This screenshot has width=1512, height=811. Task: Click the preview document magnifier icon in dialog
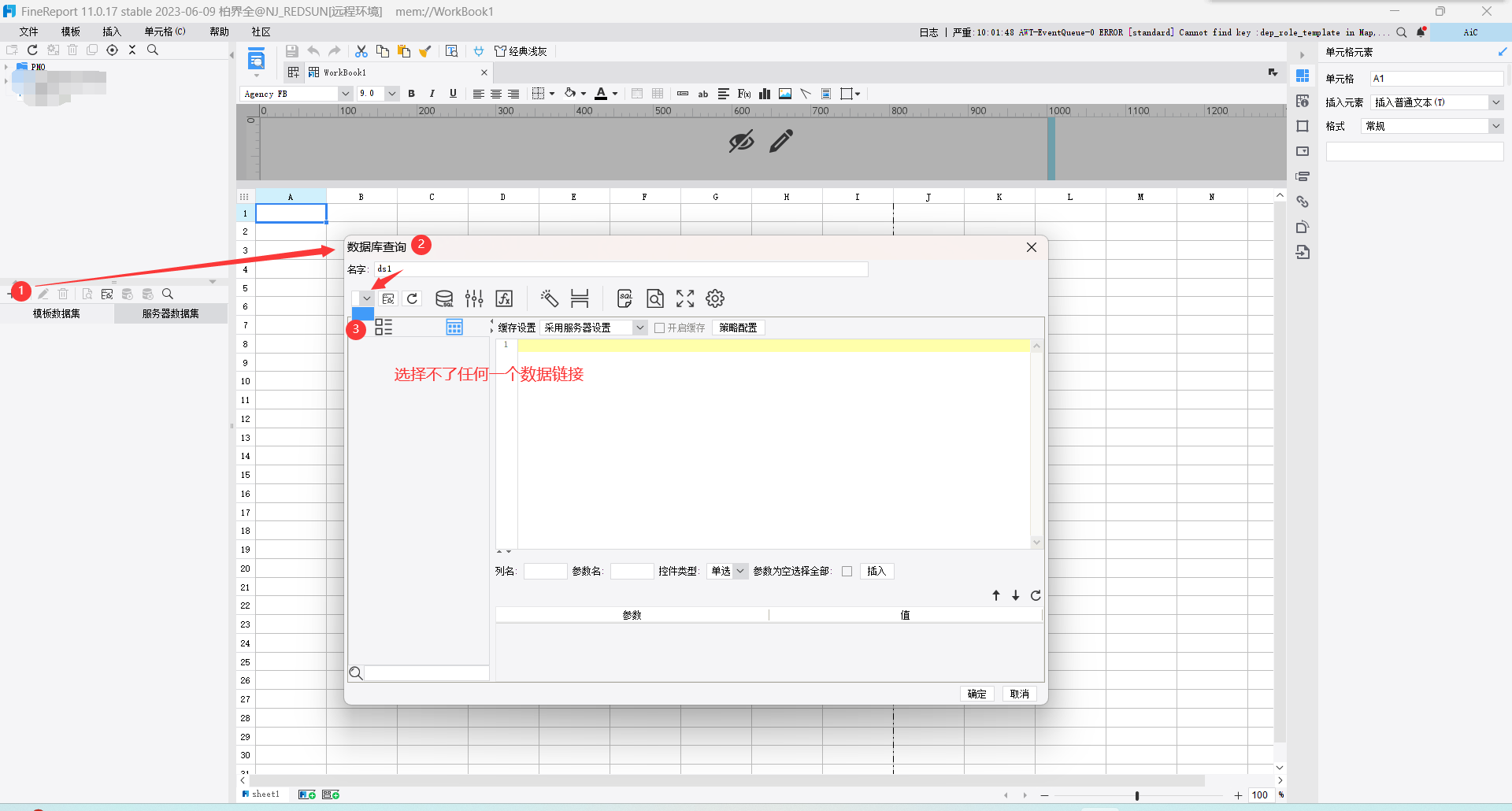[x=655, y=298]
